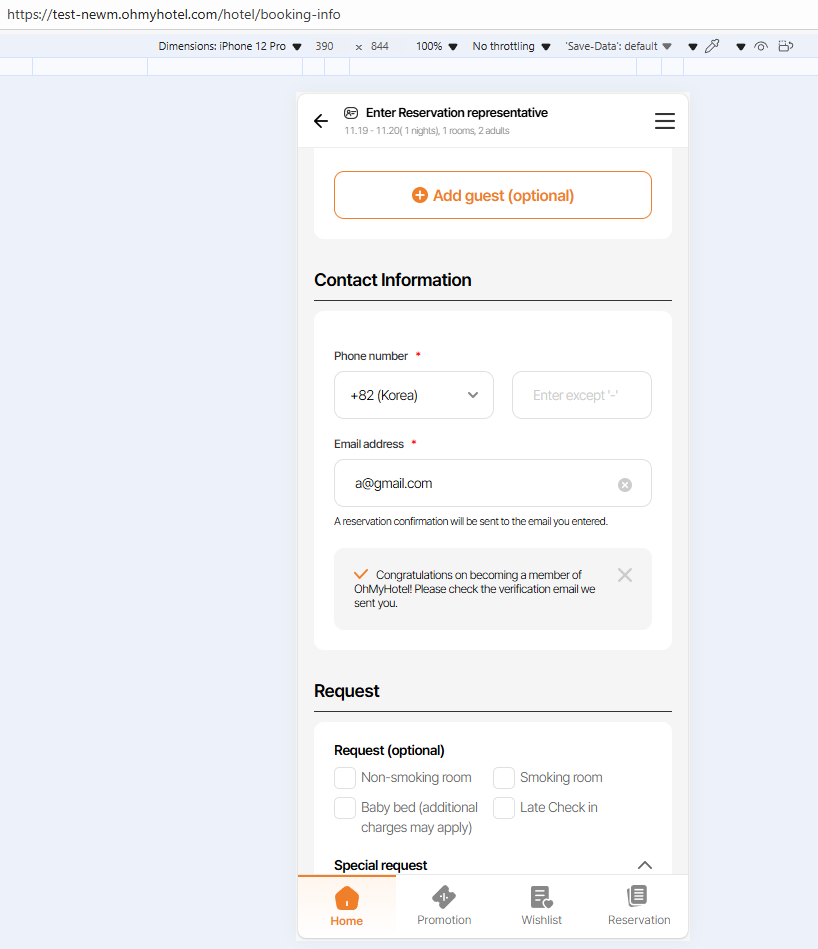Dismiss the congratulations membership notice
818x949 pixels.
coord(625,575)
